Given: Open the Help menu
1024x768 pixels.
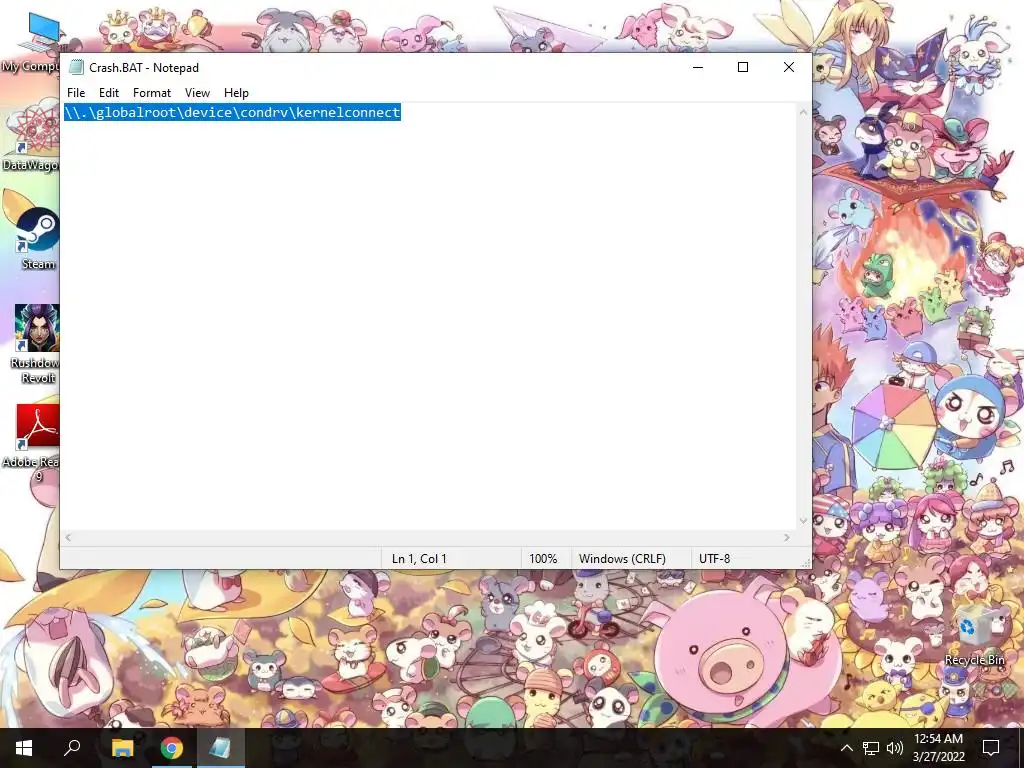Looking at the screenshot, I should pos(236,93).
